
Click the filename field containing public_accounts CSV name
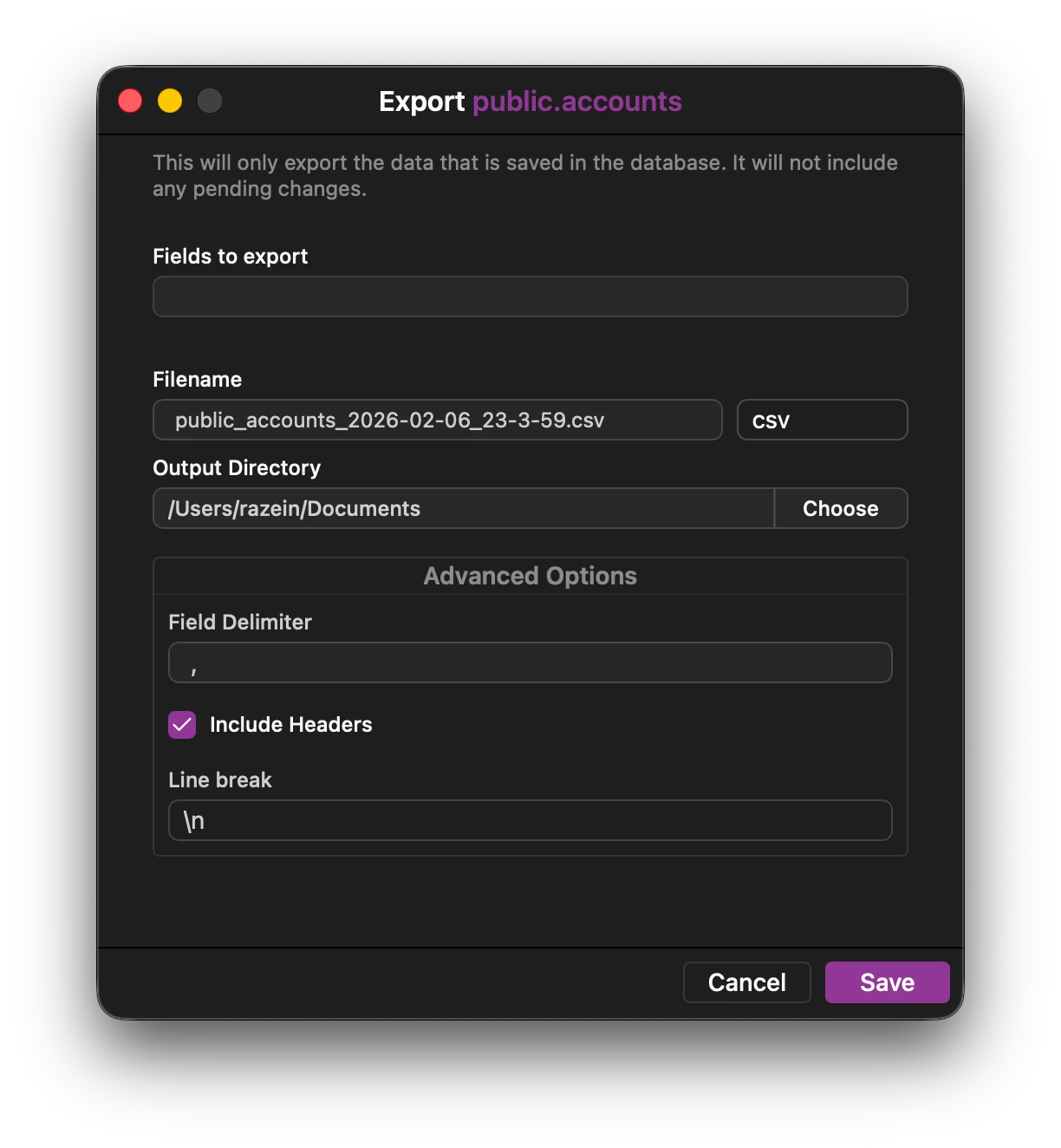pos(437,420)
